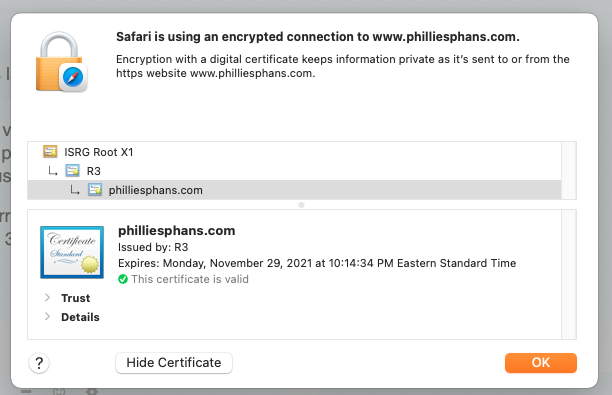
Task: Click the large Certificate Standard image
Action: [x=72, y=252]
